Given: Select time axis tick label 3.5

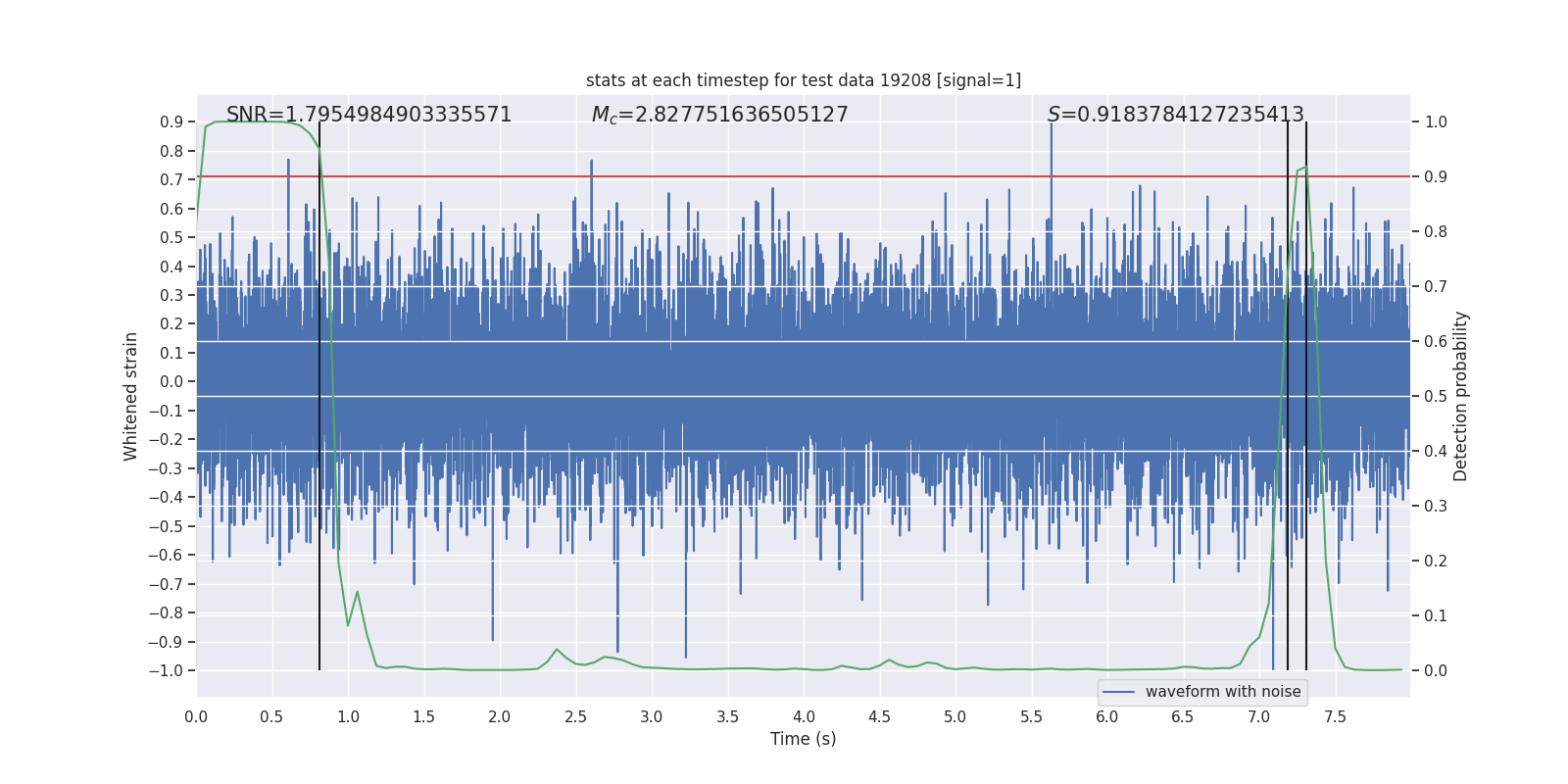Looking at the screenshot, I should pos(728,716).
